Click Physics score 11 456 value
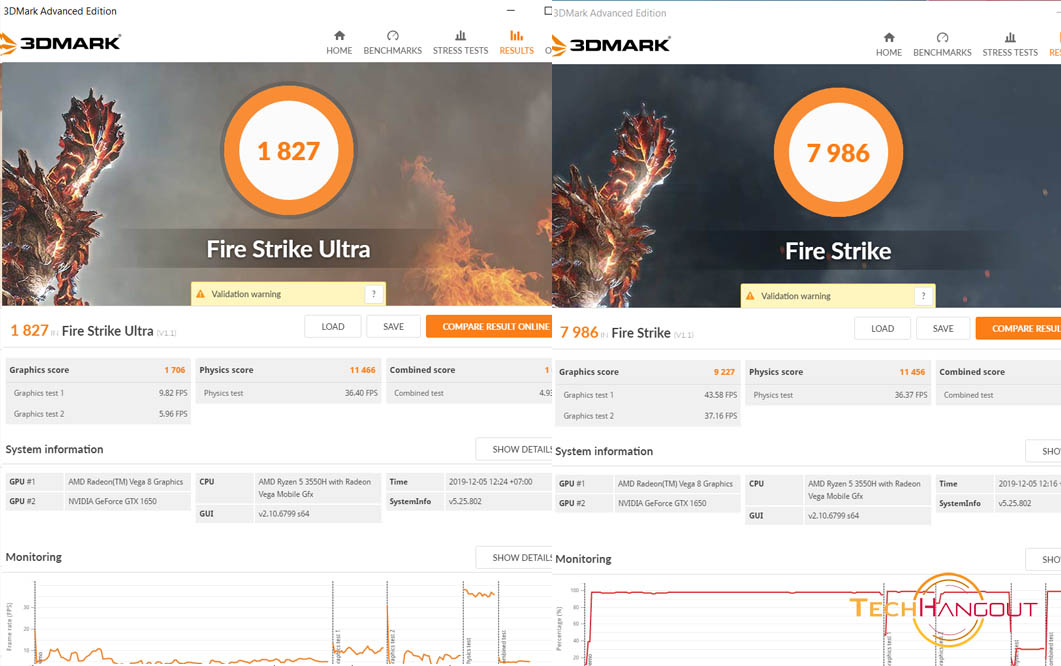The image size is (1061, 666). tap(912, 372)
